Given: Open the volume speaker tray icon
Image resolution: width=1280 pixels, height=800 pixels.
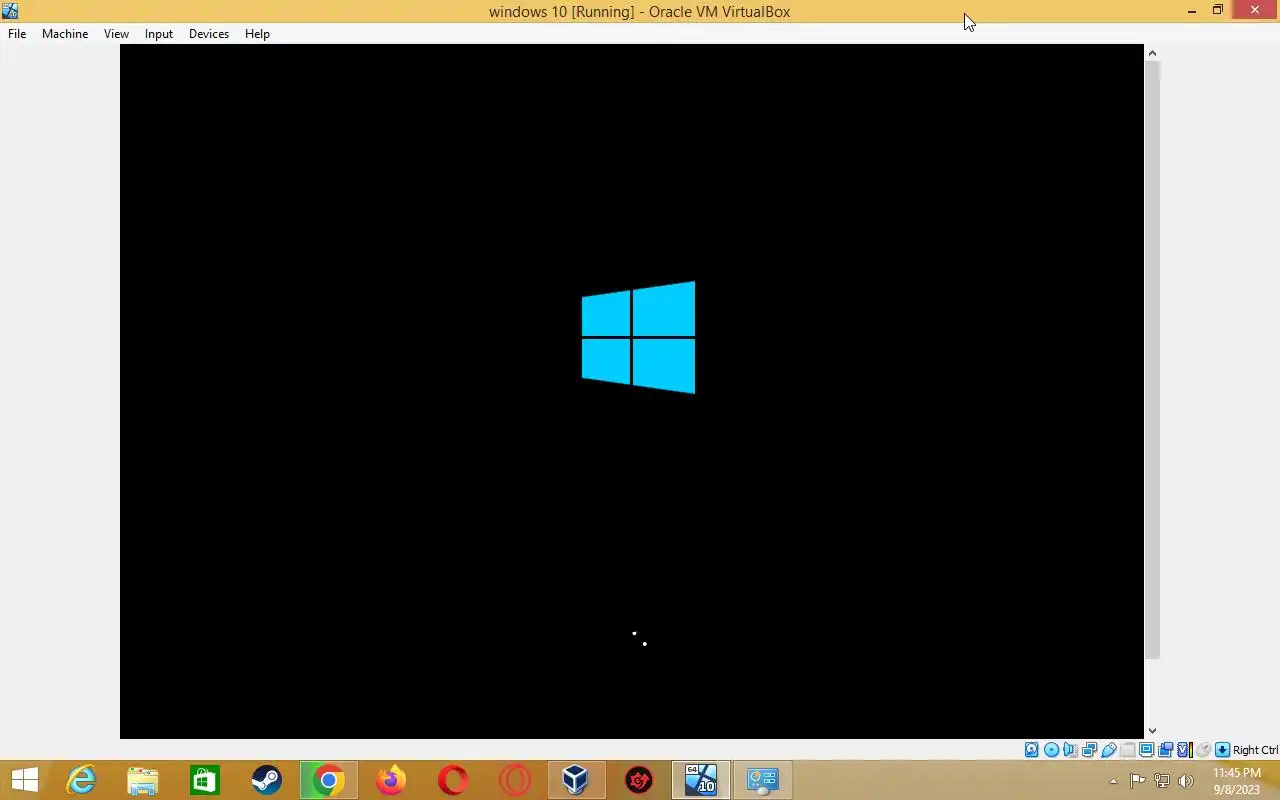Looking at the screenshot, I should pos(1186,781).
